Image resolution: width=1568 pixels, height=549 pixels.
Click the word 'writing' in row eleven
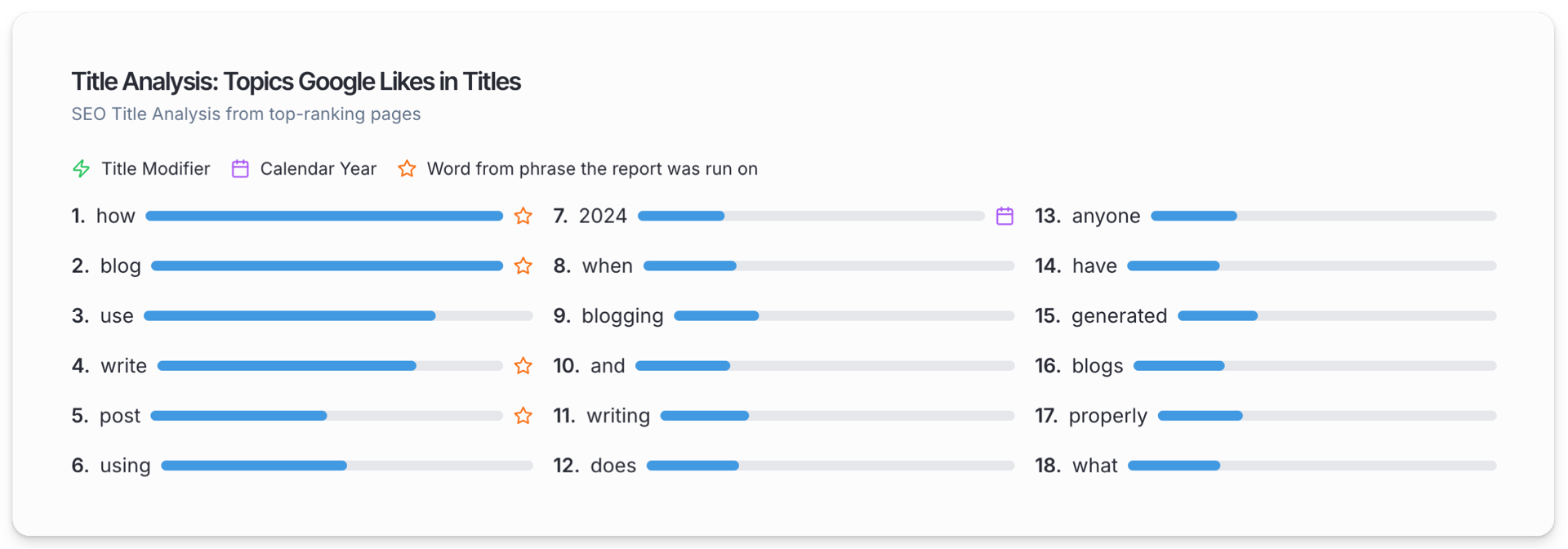(618, 416)
